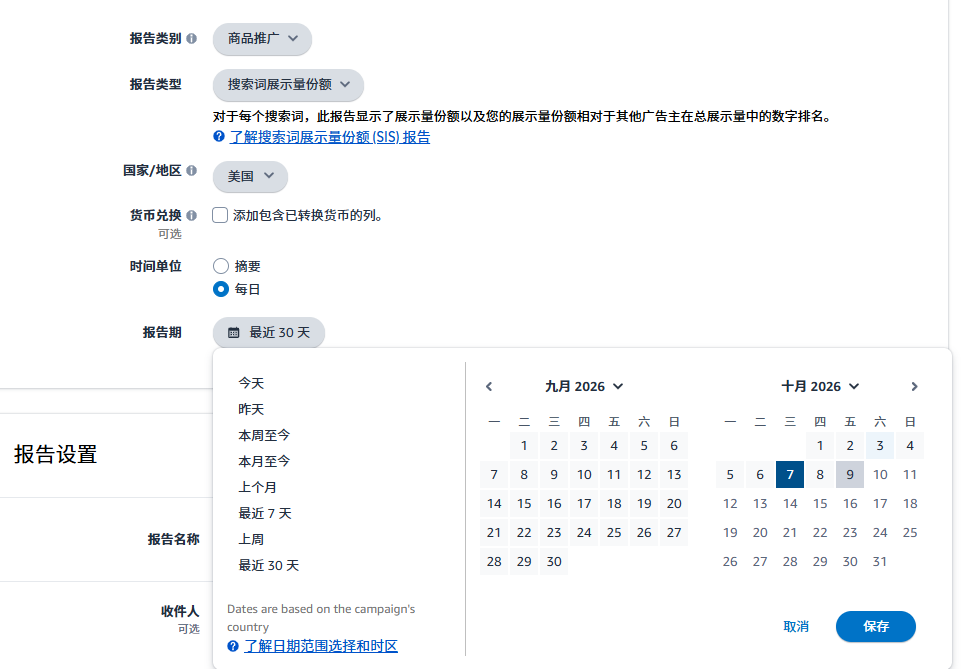973x669 pixels.
Task: Select September 28 in the calendar
Action: click(x=494, y=562)
